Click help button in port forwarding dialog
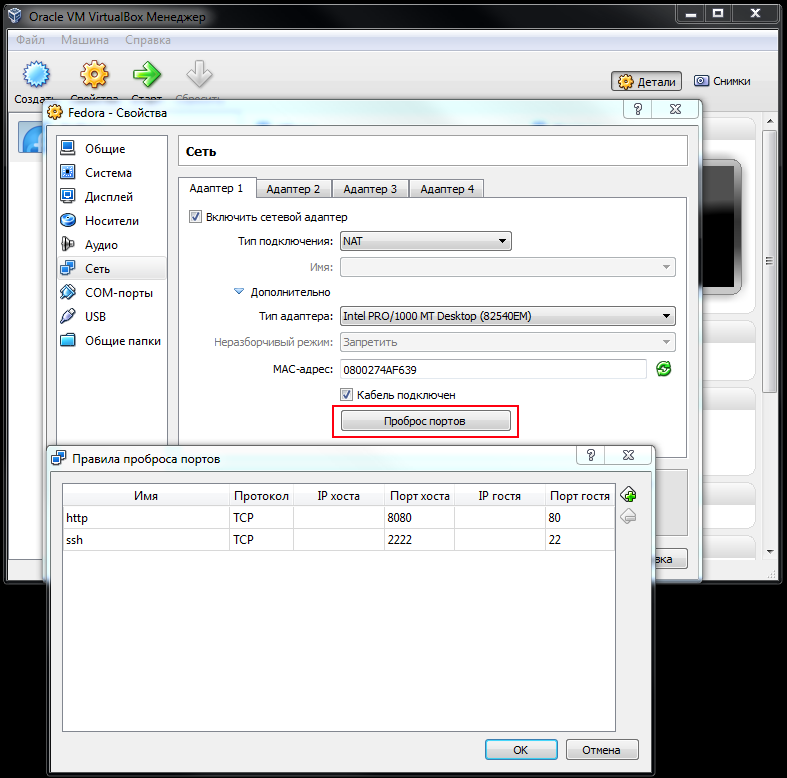This screenshot has width=787, height=778. (591, 455)
